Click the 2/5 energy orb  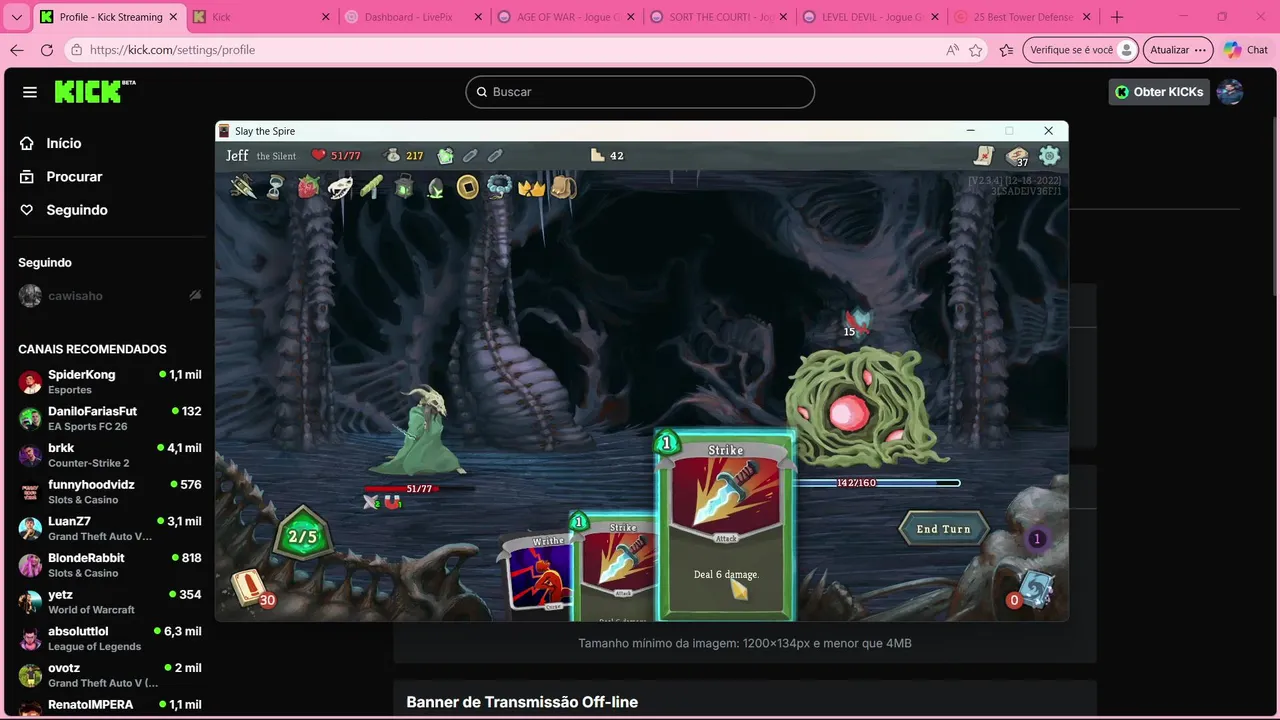pyautogui.click(x=302, y=536)
